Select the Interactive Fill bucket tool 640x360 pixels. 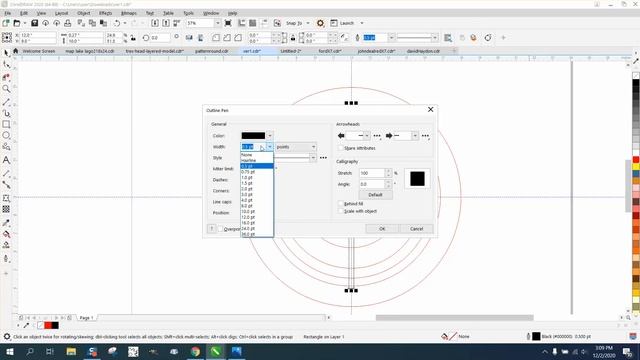click(6, 234)
